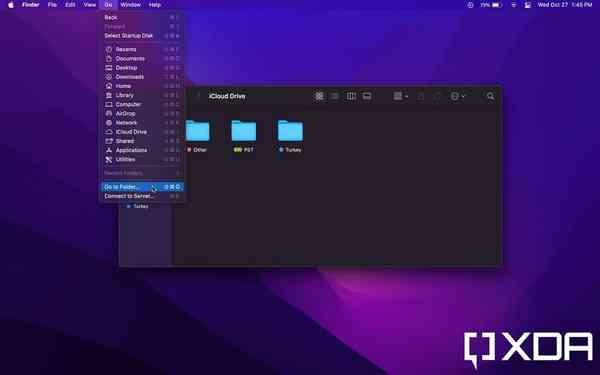The width and height of the screenshot is (600, 375).
Task: Open the View menu
Action: pyautogui.click(x=90, y=5)
